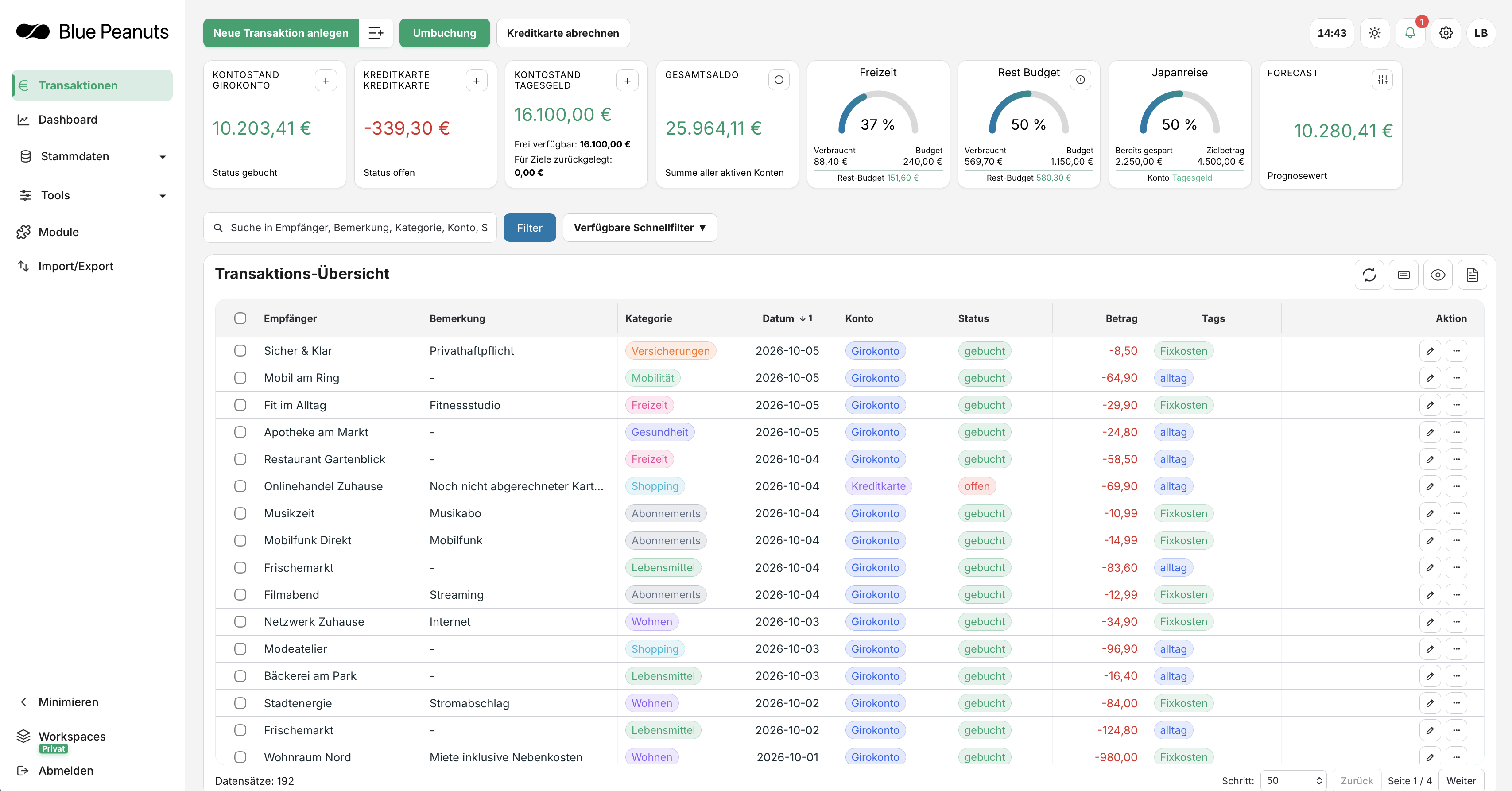Image resolution: width=1512 pixels, height=791 pixels.
Task: Click the Umbuchung button
Action: pos(444,33)
